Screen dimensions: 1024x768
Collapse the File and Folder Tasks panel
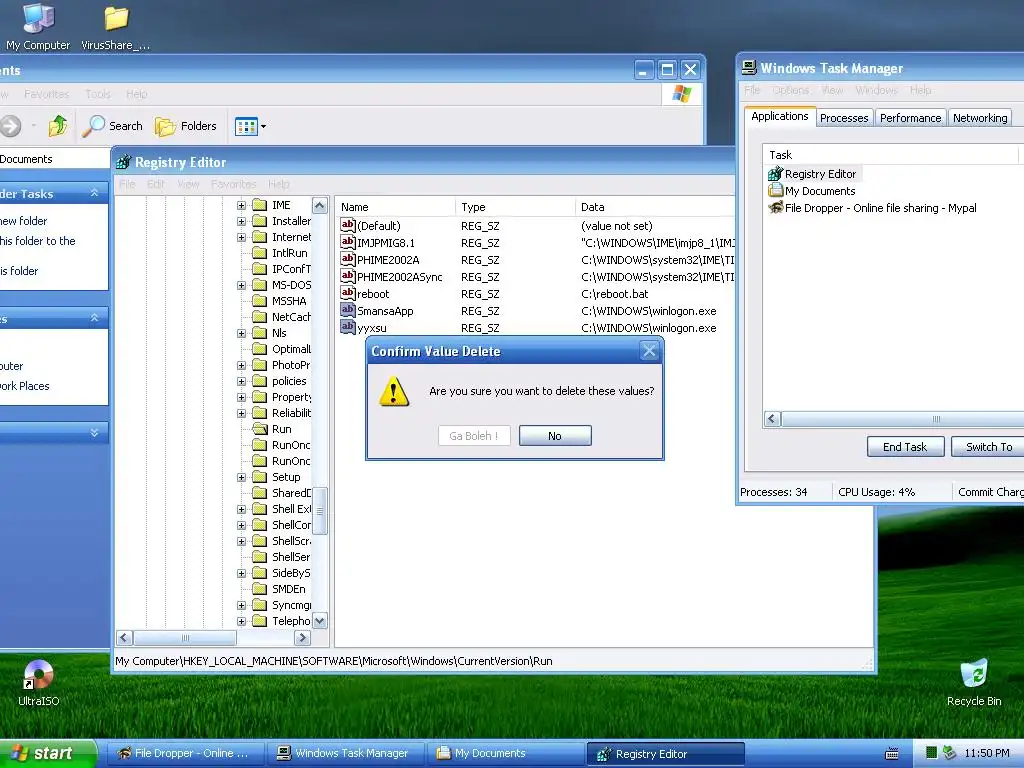pos(94,193)
